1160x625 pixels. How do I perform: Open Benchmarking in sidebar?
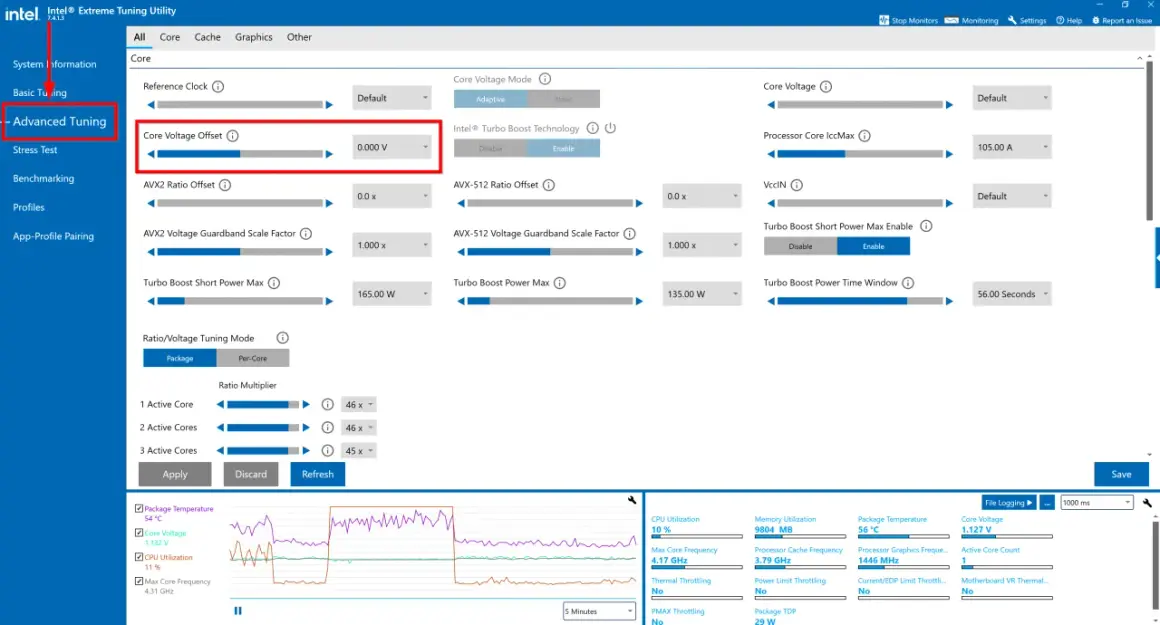[43, 179]
